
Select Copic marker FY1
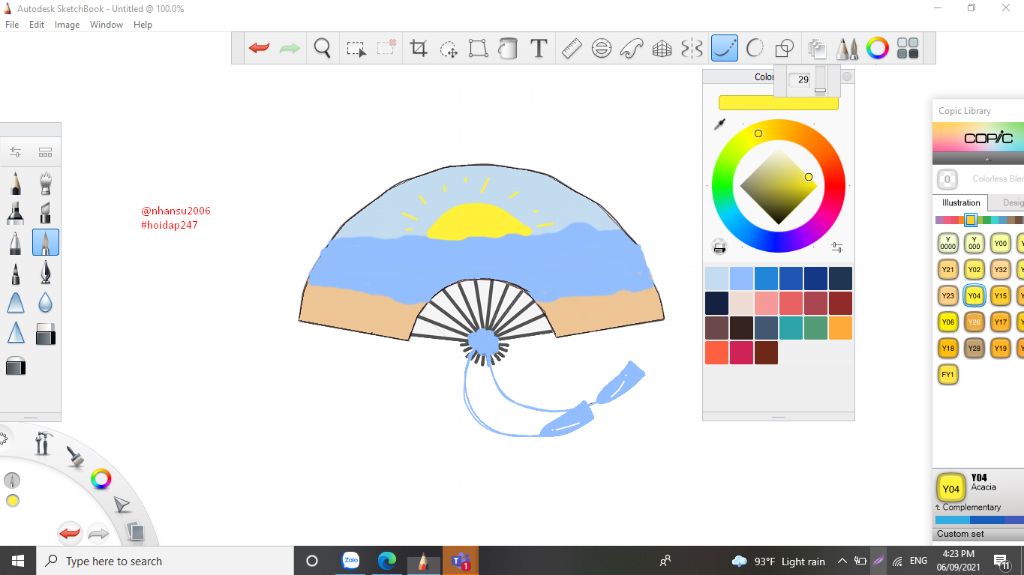(x=948, y=374)
